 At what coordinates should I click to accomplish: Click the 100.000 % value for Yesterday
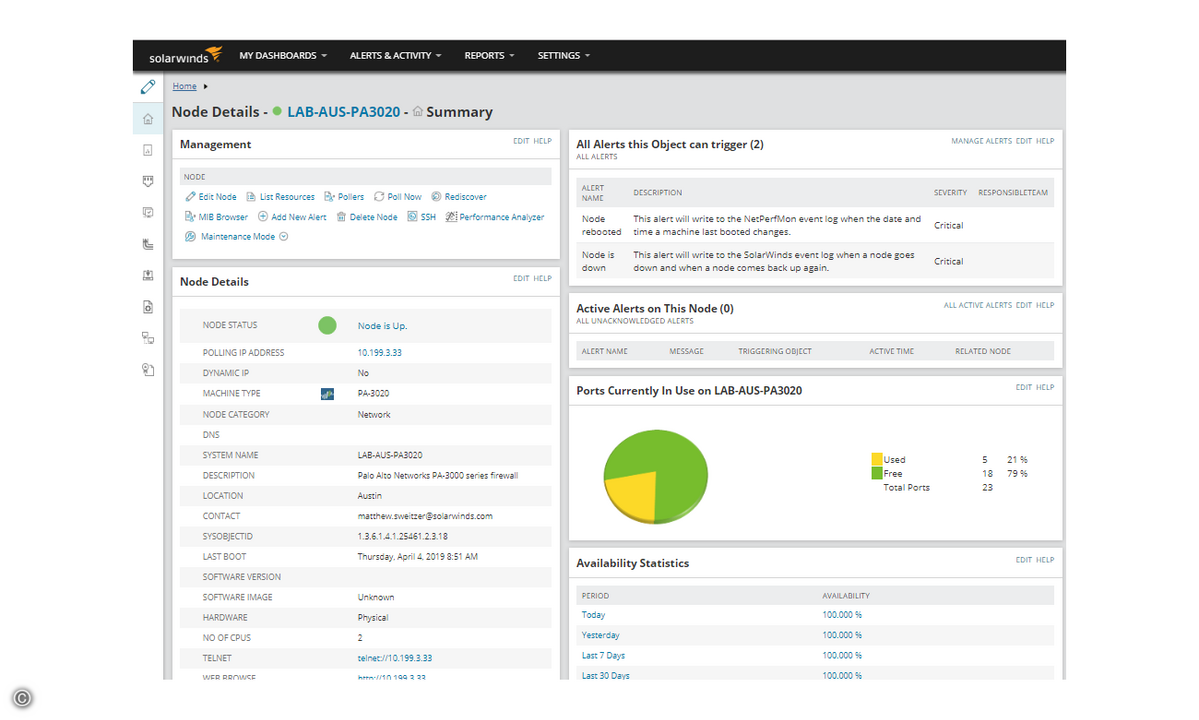coord(842,636)
